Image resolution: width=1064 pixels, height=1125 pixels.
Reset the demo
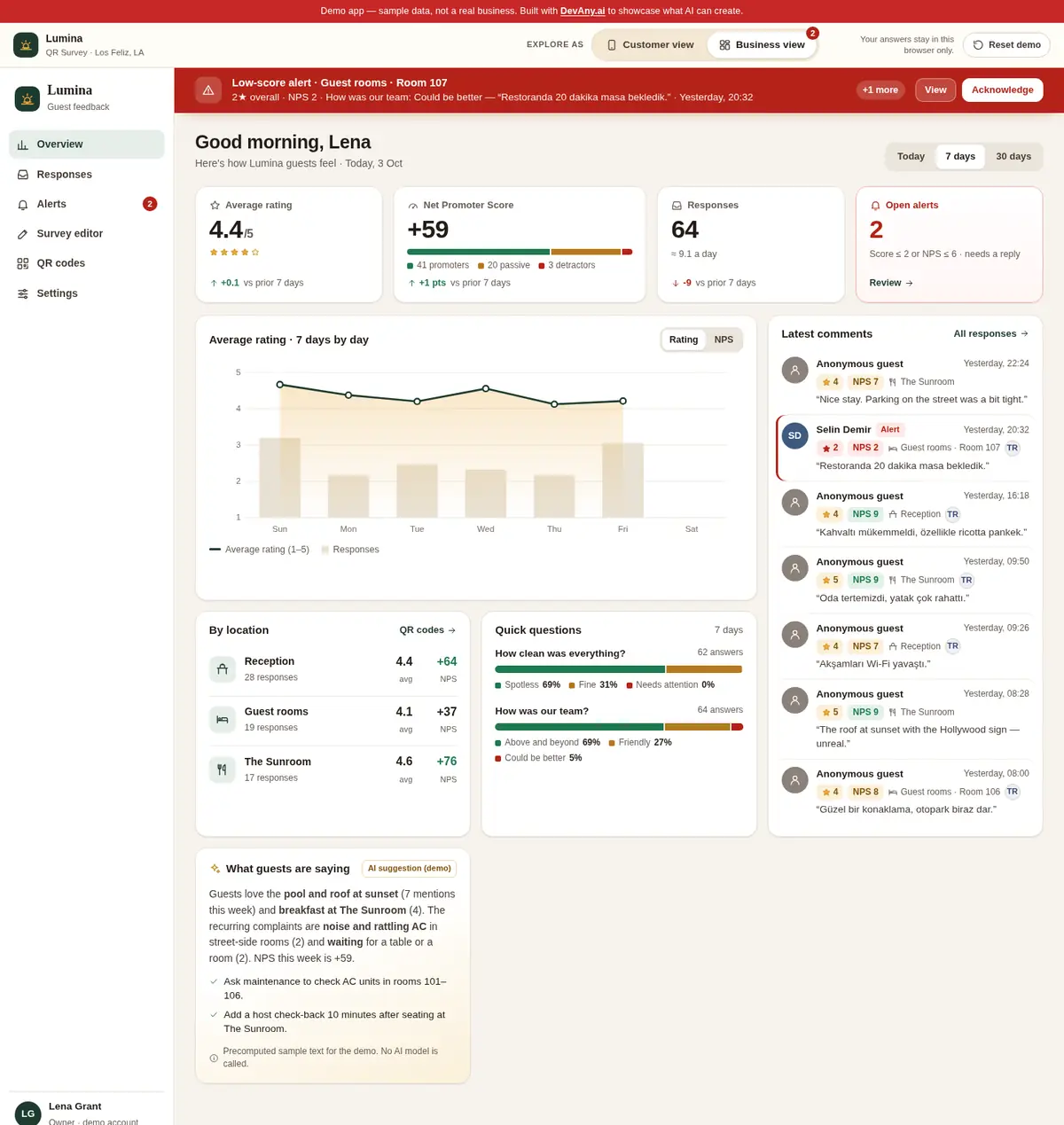[x=1006, y=45]
